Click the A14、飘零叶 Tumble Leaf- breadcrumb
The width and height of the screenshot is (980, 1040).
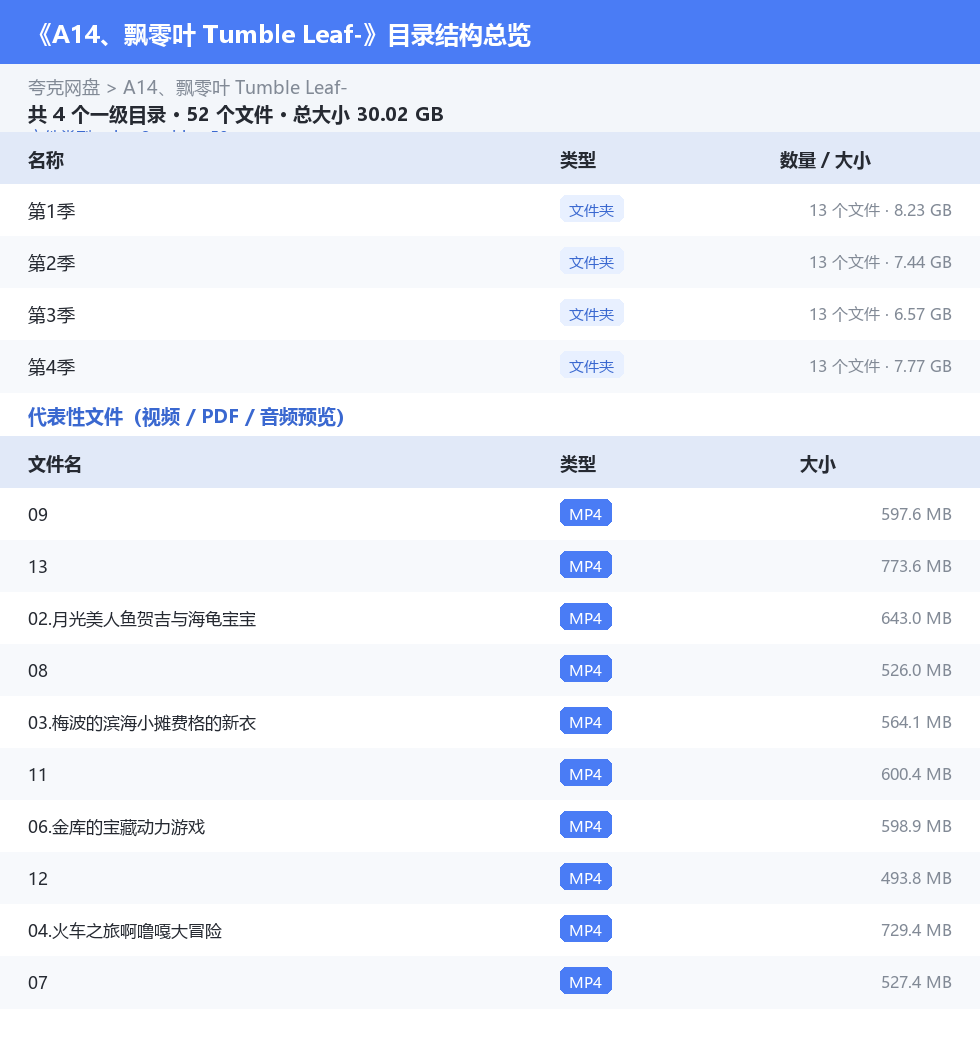[x=235, y=88]
